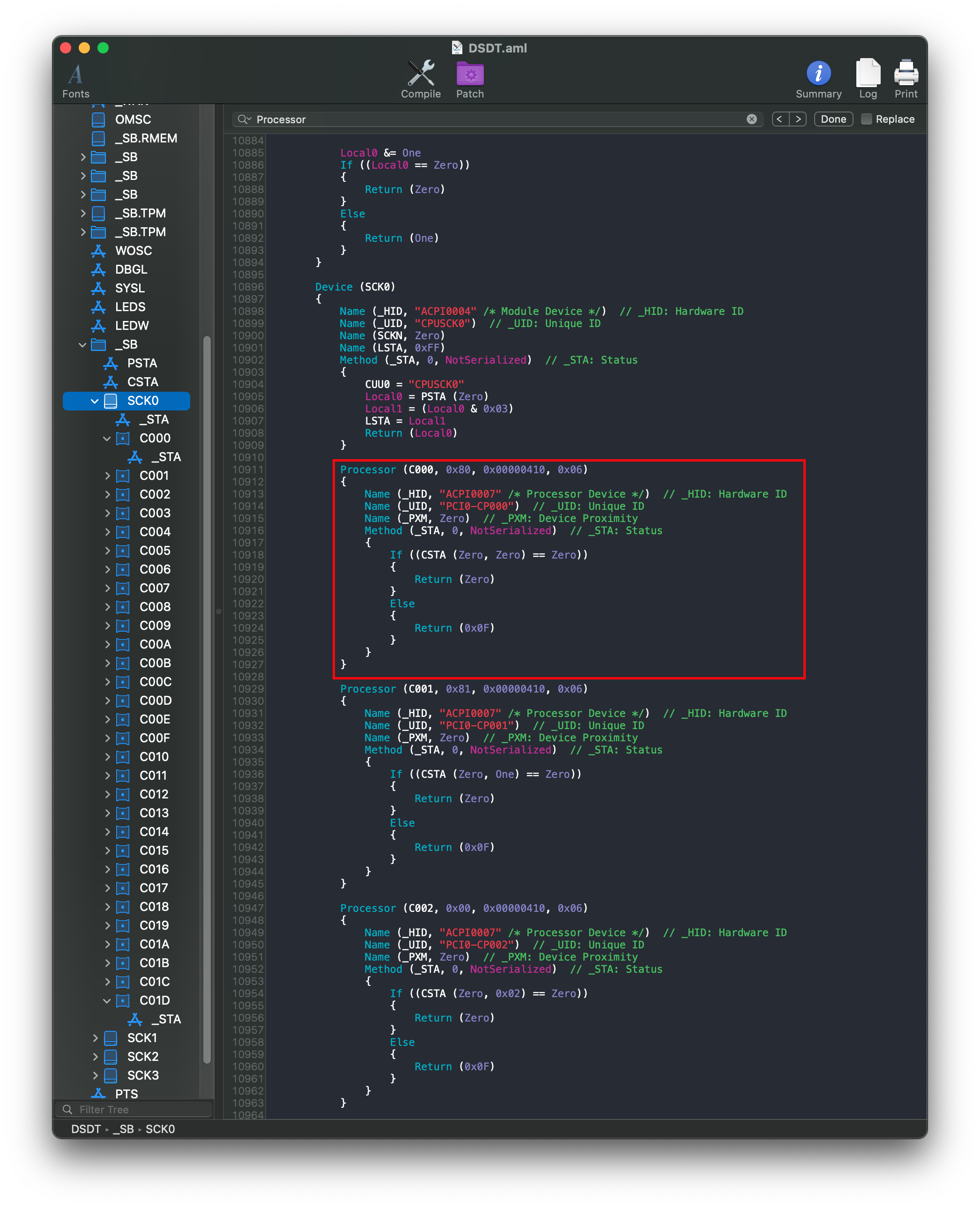Select the PSTA method in tree
This screenshot has width=980, height=1208.
(x=141, y=363)
